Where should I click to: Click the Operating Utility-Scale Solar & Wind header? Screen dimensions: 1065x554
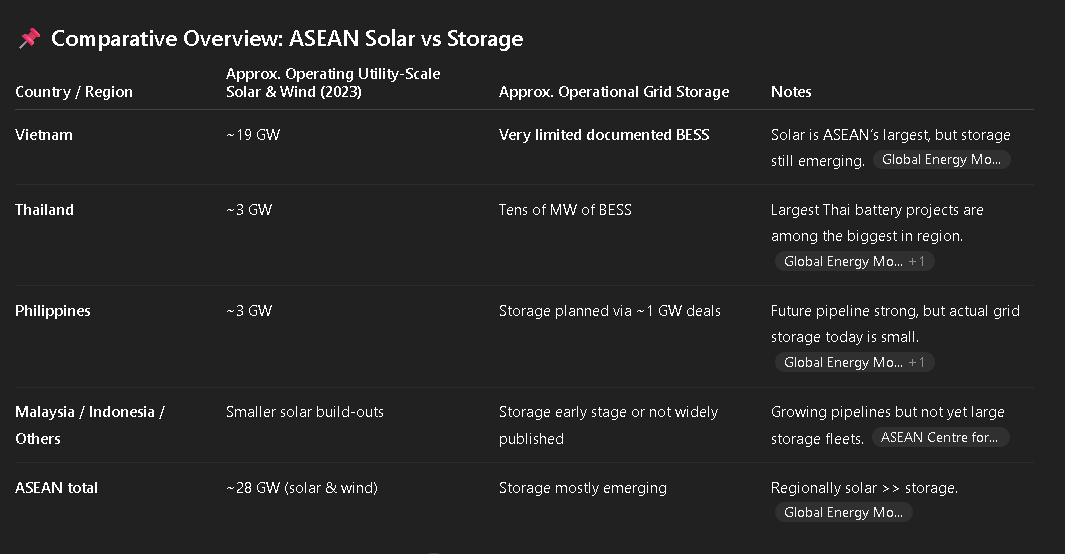(333, 83)
